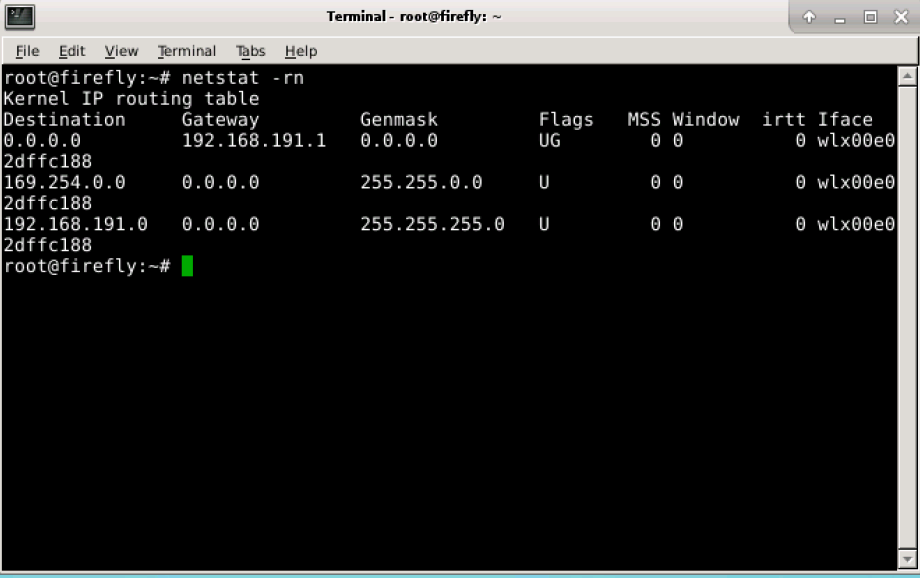Click the scrollbar up arrow
This screenshot has height=578, width=920.
tap(907, 76)
